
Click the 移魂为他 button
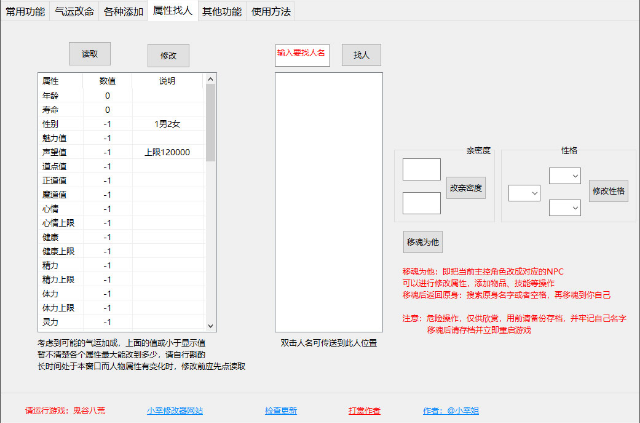(x=423, y=242)
